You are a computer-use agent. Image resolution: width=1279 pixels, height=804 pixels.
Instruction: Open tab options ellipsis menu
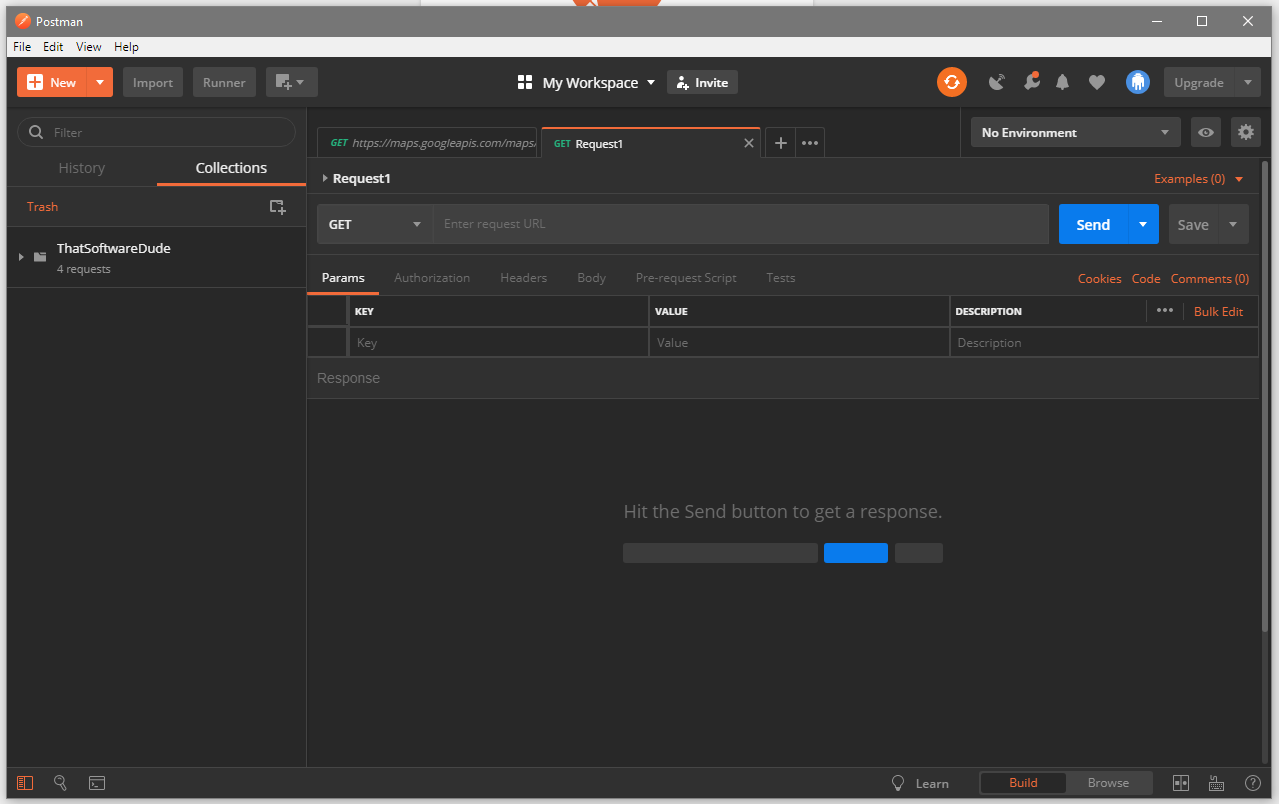pyautogui.click(x=810, y=143)
